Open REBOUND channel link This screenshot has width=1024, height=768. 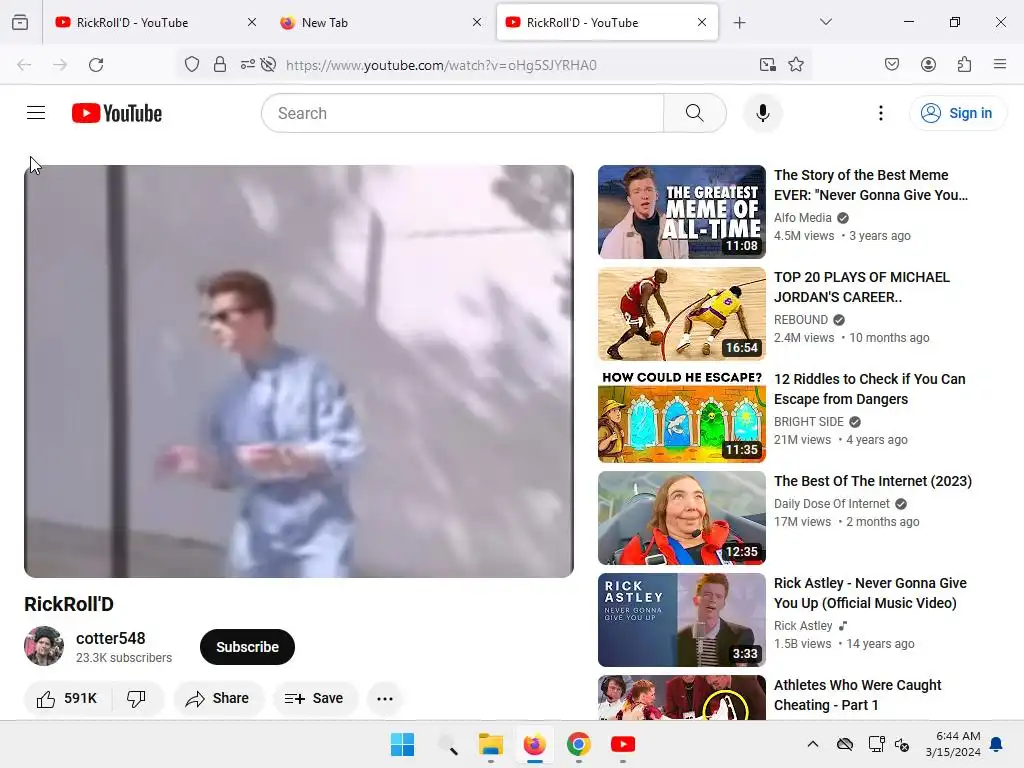click(x=801, y=319)
